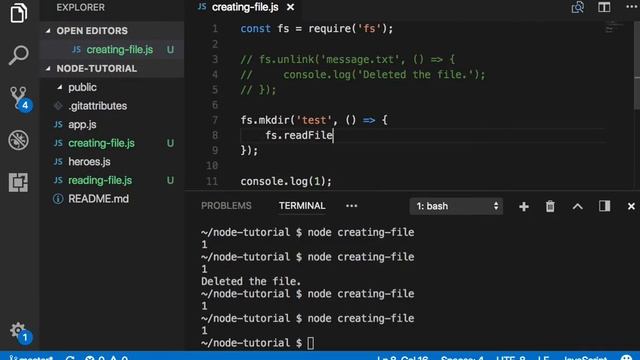The width and height of the screenshot is (640, 360).
Task: Switch to the TERMINAL panel tab
Action: (x=302, y=206)
